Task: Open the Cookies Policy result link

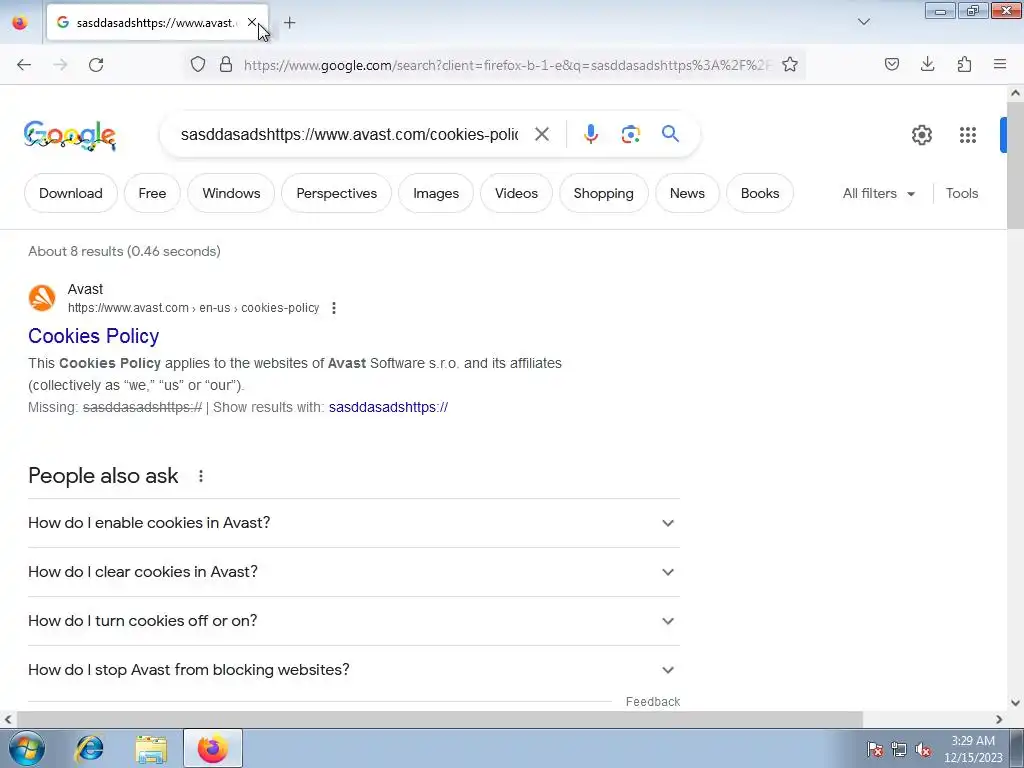Action: coord(93,336)
